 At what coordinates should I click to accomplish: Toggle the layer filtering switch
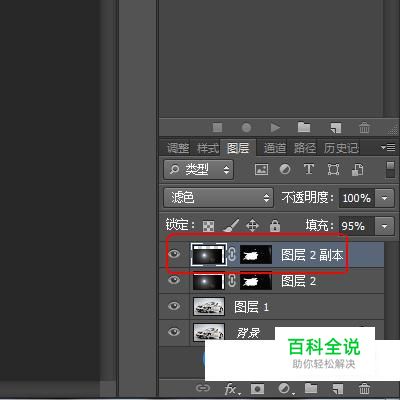pyautogui.click(x=390, y=170)
